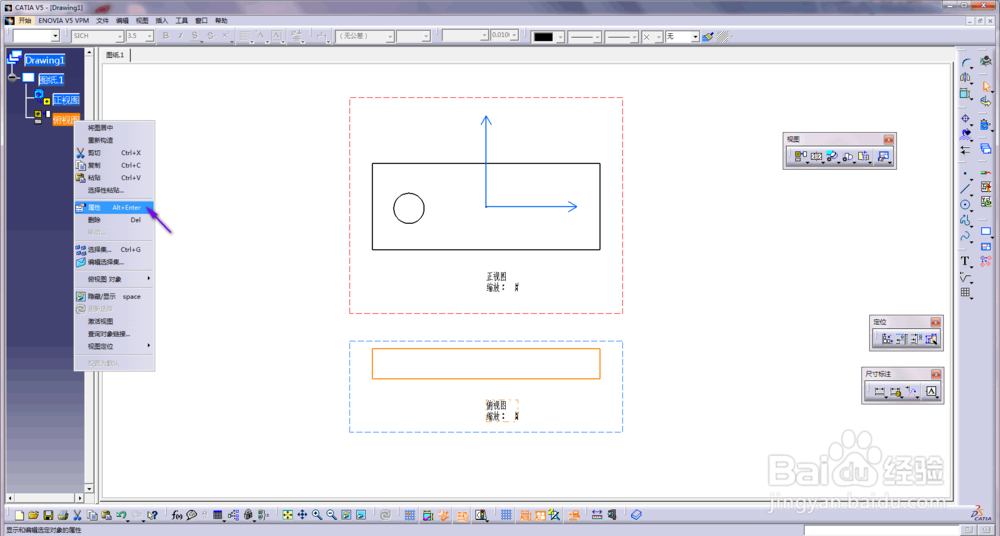Open the style dropdown left of SICH
The height and width of the screenshot is (536, 1000).
[x=55, y=36]
